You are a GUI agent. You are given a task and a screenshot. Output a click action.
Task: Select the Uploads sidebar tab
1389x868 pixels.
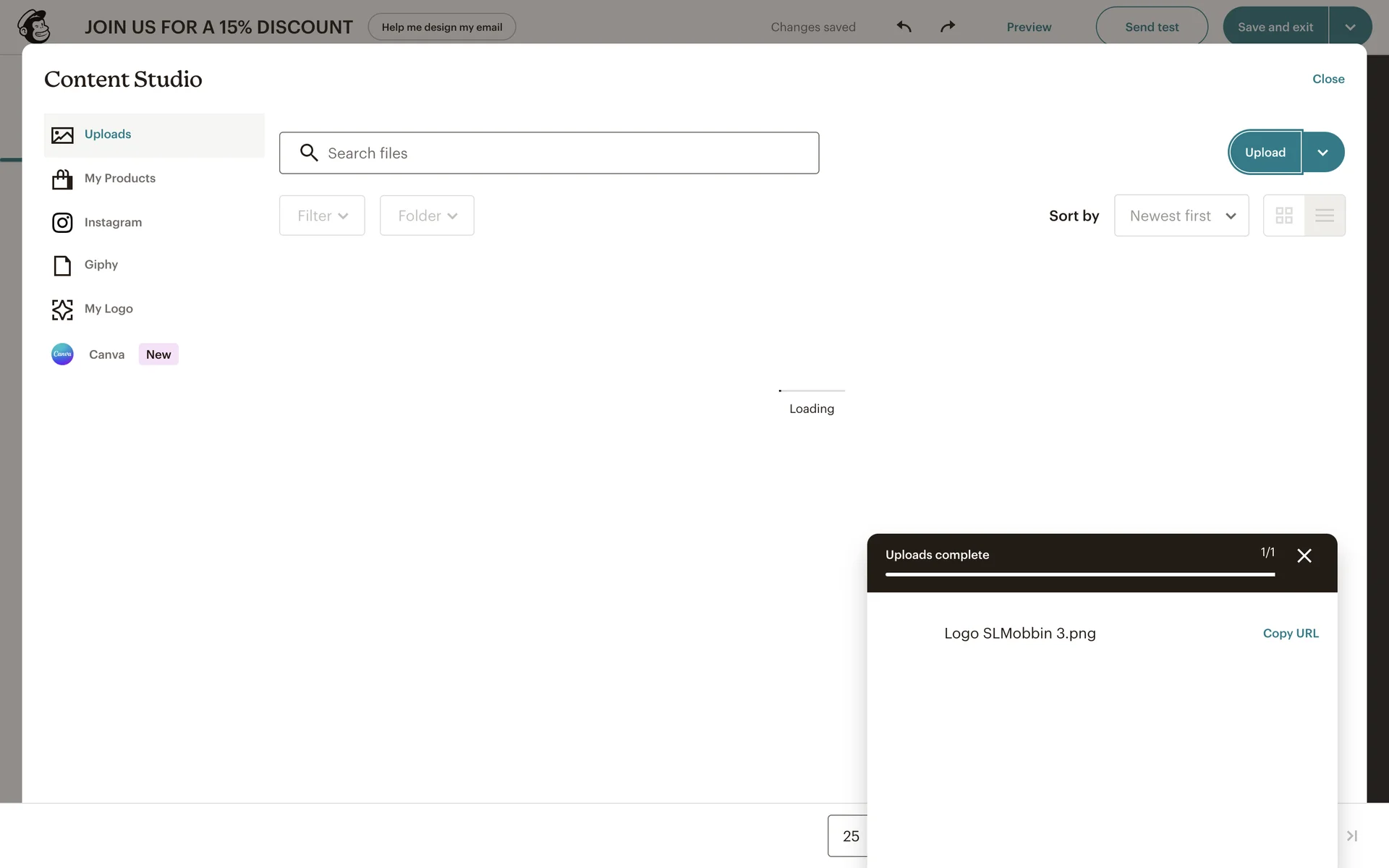click(108, 135)
